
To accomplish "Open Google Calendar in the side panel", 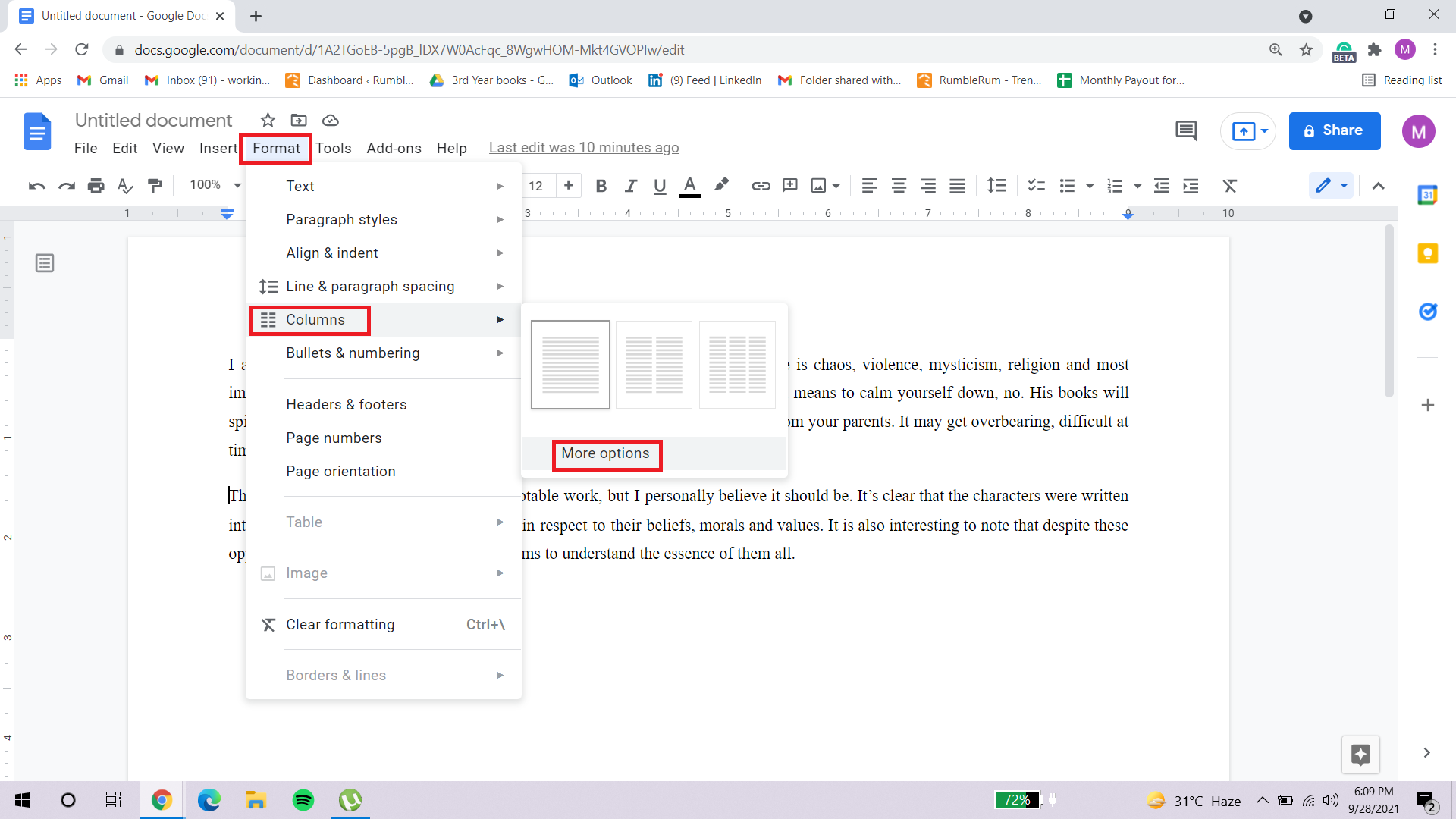I will (1429, 195).
